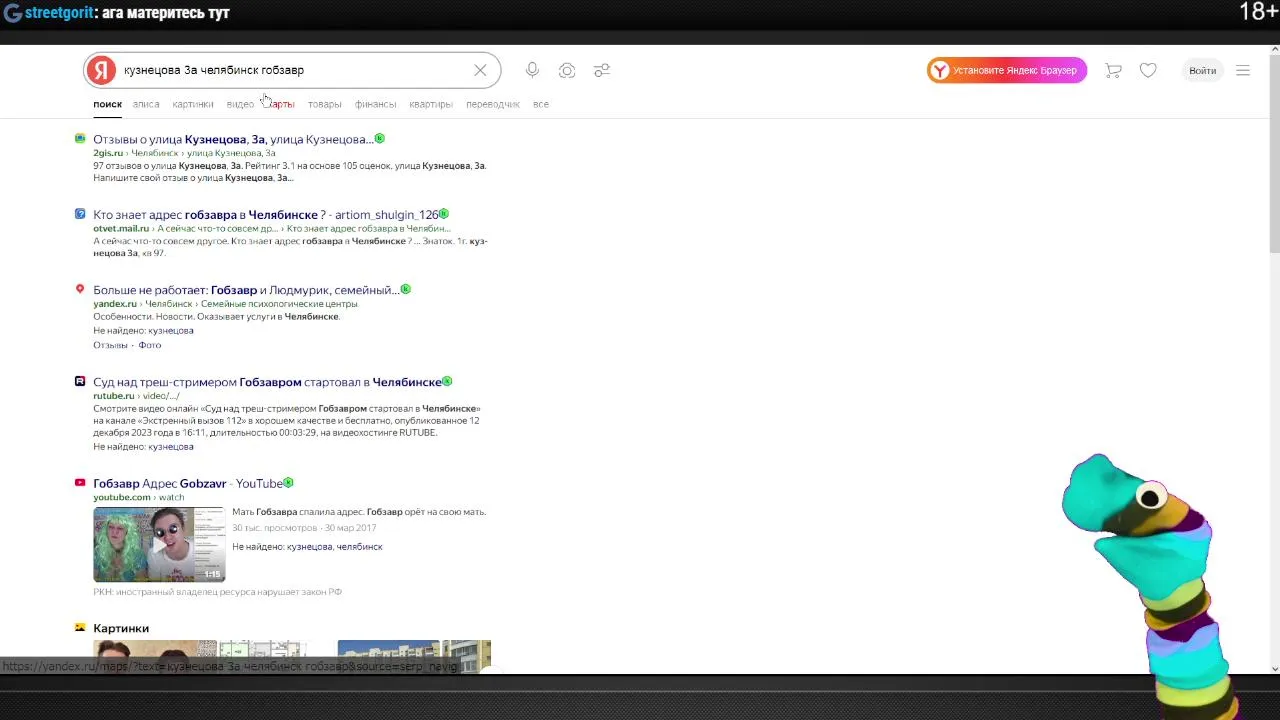Switch to алиса tab

(x=146, y=104)
